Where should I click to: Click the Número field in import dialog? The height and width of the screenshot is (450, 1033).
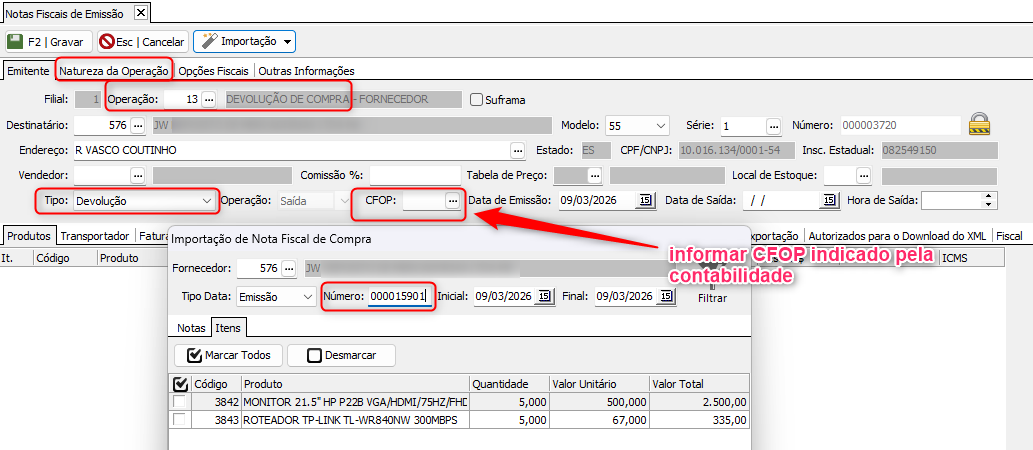(397, 296)
